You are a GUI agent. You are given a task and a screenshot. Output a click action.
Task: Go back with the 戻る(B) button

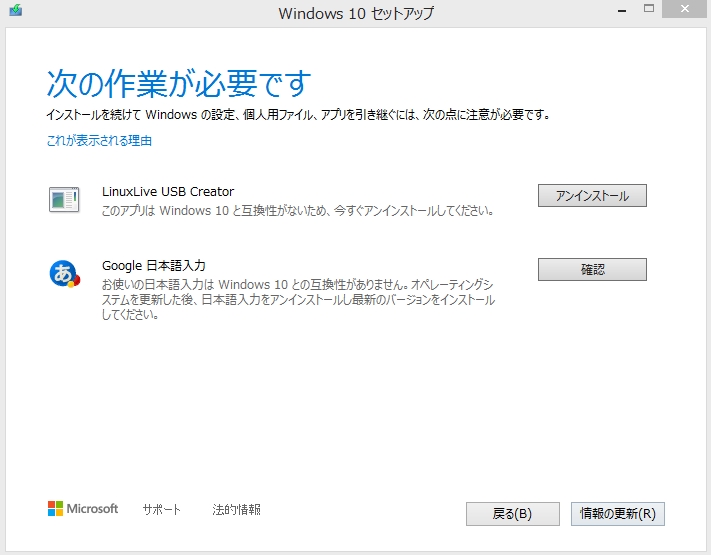512,514
